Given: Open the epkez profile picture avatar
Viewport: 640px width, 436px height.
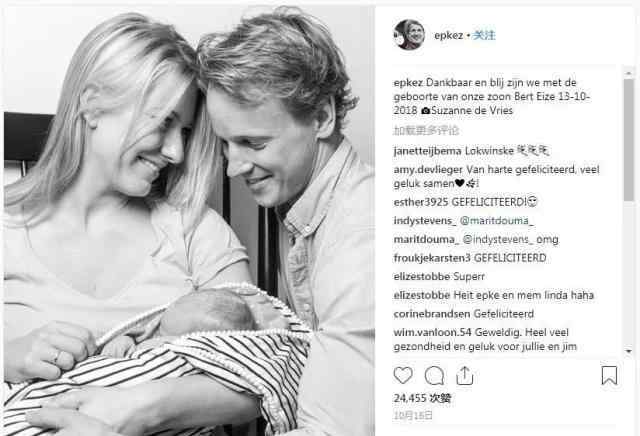Looking at the screenshot, I should click(x=409, y=35).
